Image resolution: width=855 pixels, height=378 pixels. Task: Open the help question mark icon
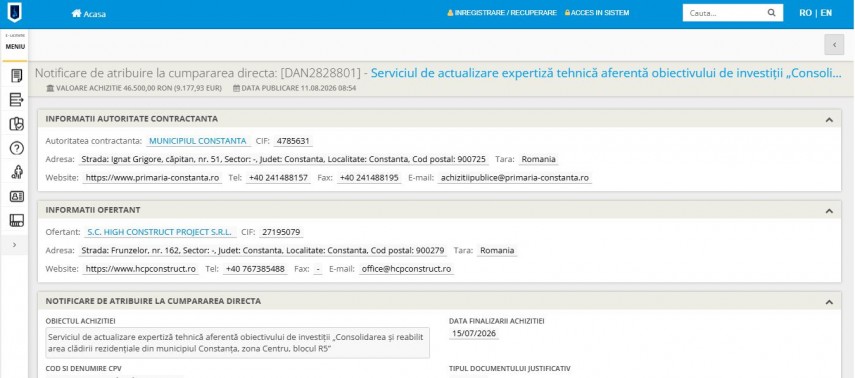click(x=17, y=148)
